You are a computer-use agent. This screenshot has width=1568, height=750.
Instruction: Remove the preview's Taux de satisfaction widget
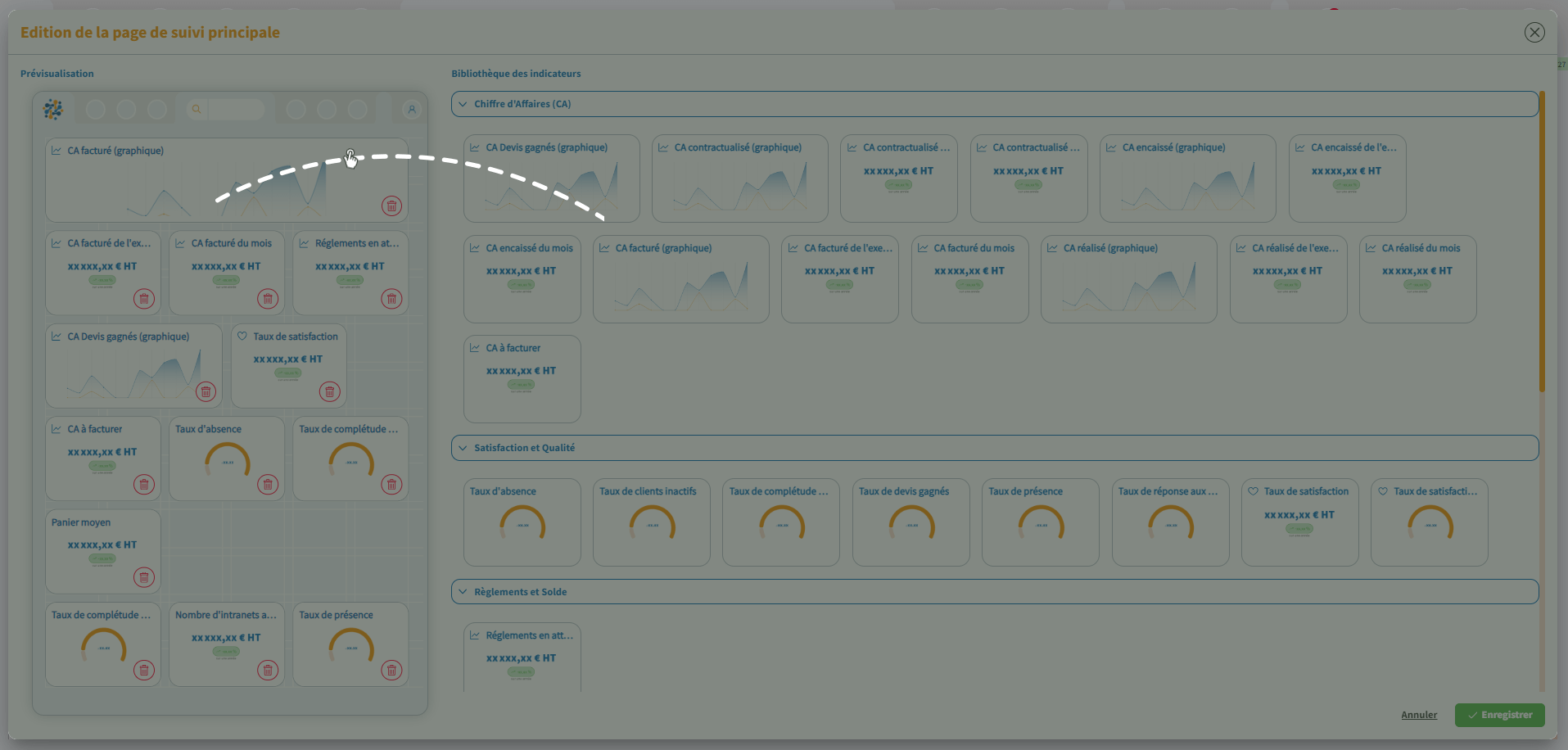(329, 392)
